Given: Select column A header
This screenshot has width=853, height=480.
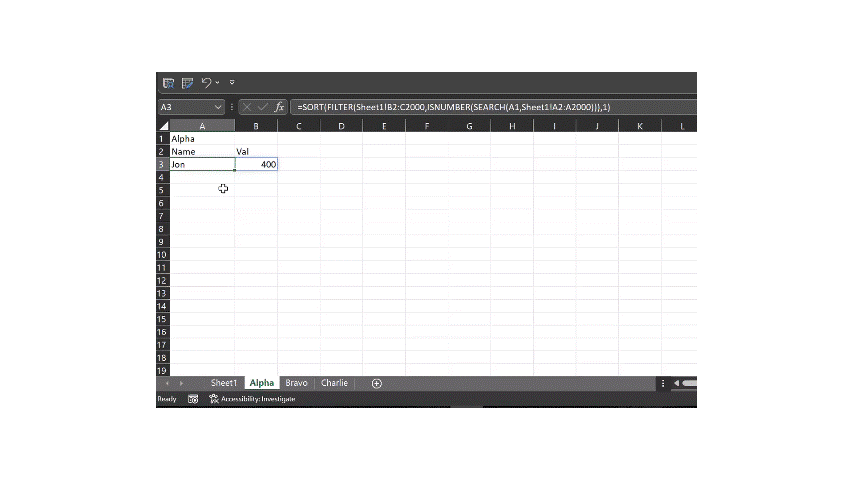Looking at the screenshot, I should [202, 126].
